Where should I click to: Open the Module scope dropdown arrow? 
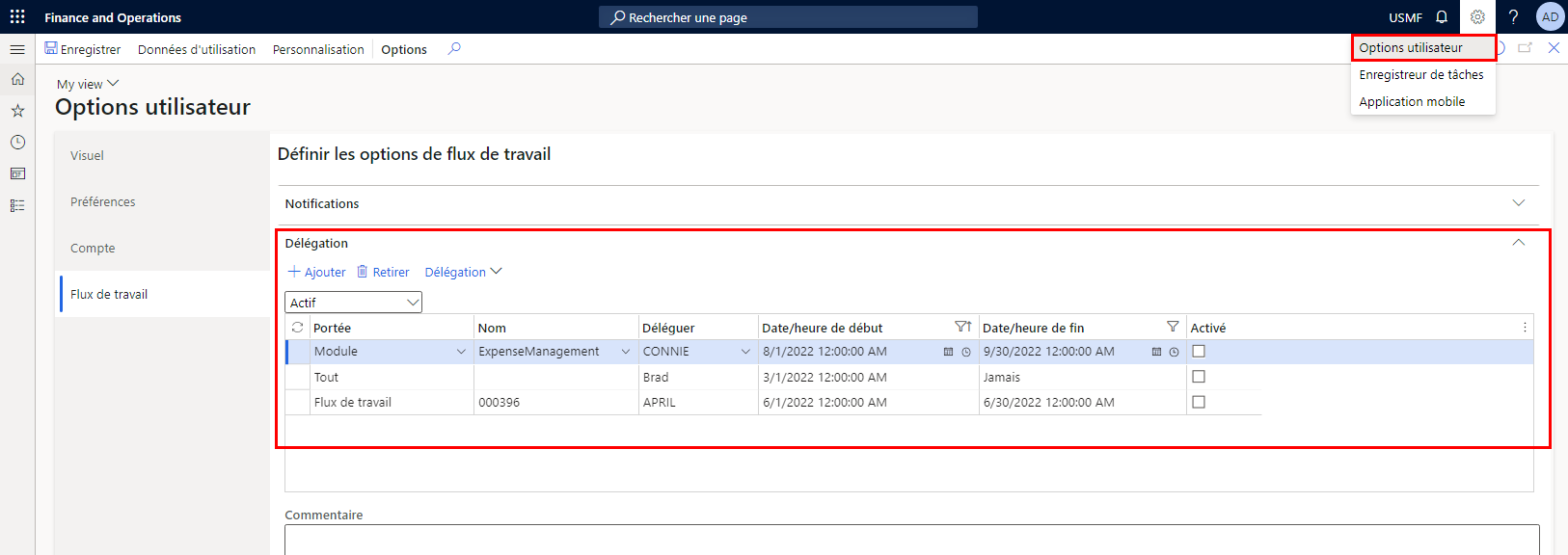461,352
